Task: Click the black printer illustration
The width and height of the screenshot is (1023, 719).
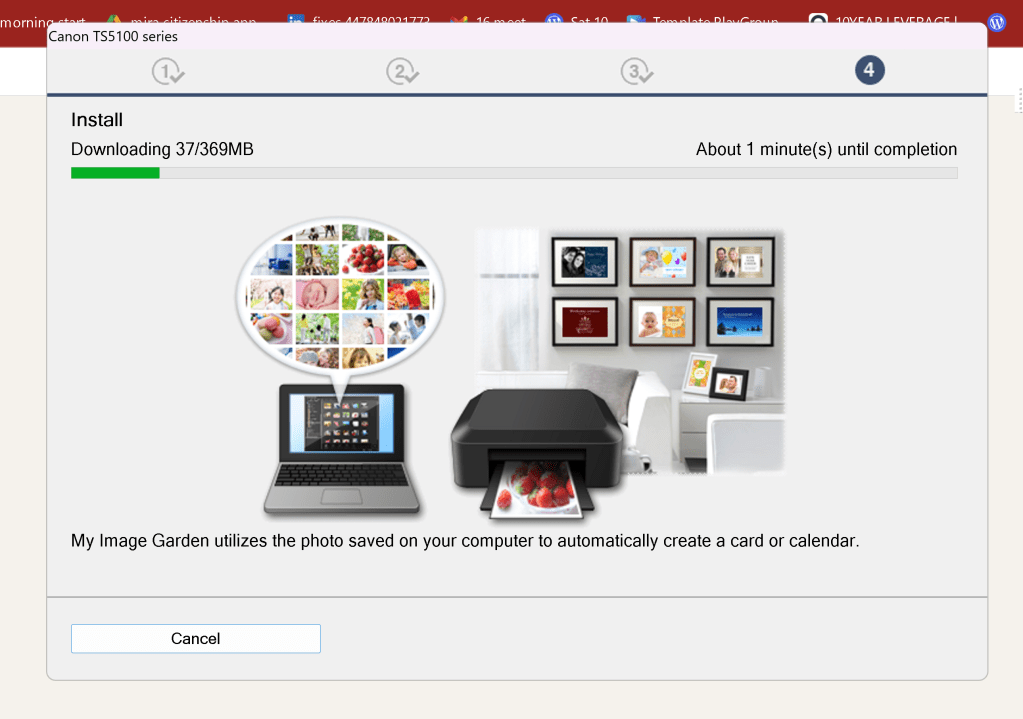Action: pyautogui.click(x=537, y=453)
